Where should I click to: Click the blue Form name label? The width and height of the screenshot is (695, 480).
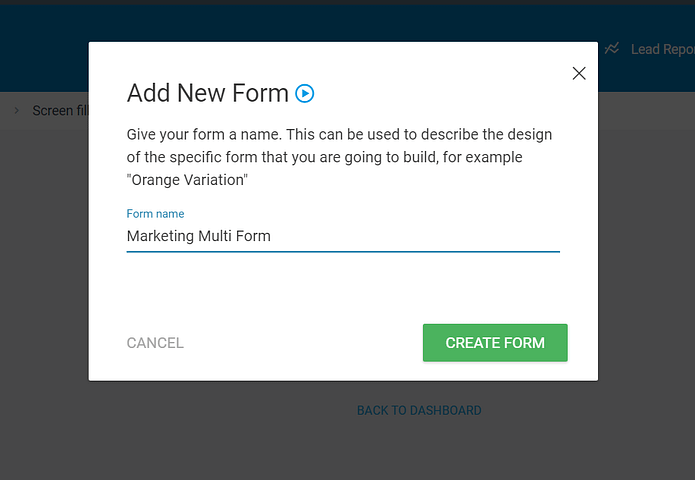tap(155, 214)
